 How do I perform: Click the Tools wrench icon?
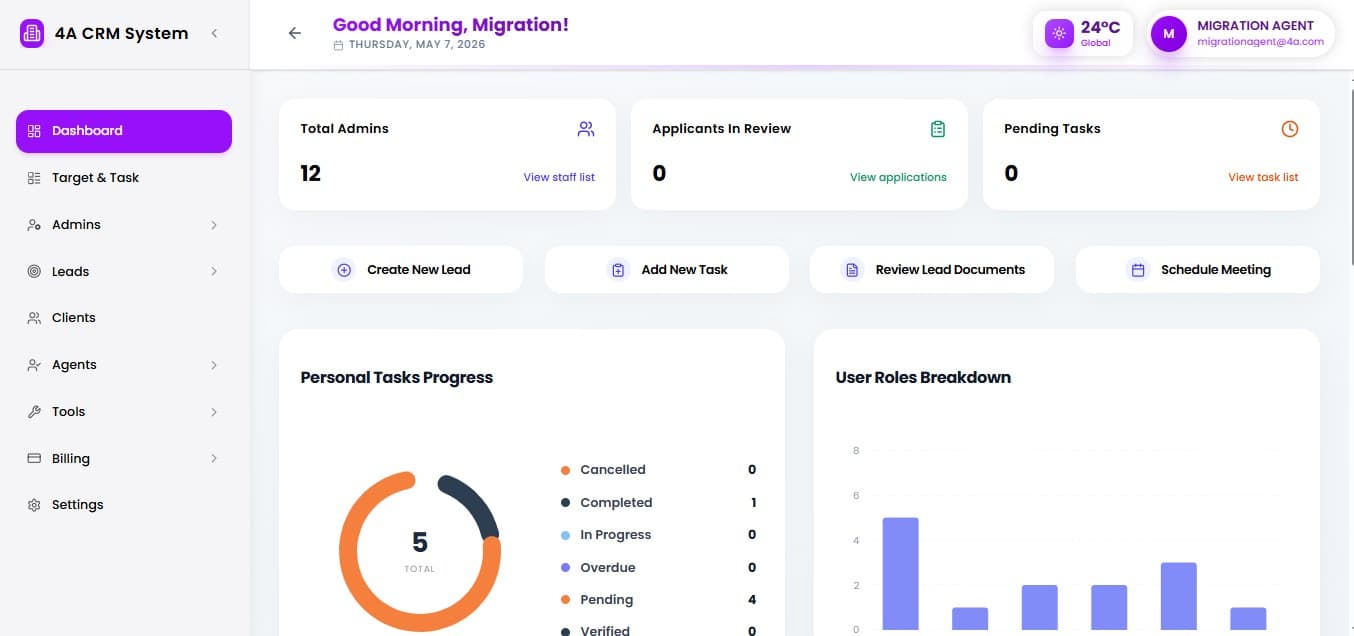(34, 412)
